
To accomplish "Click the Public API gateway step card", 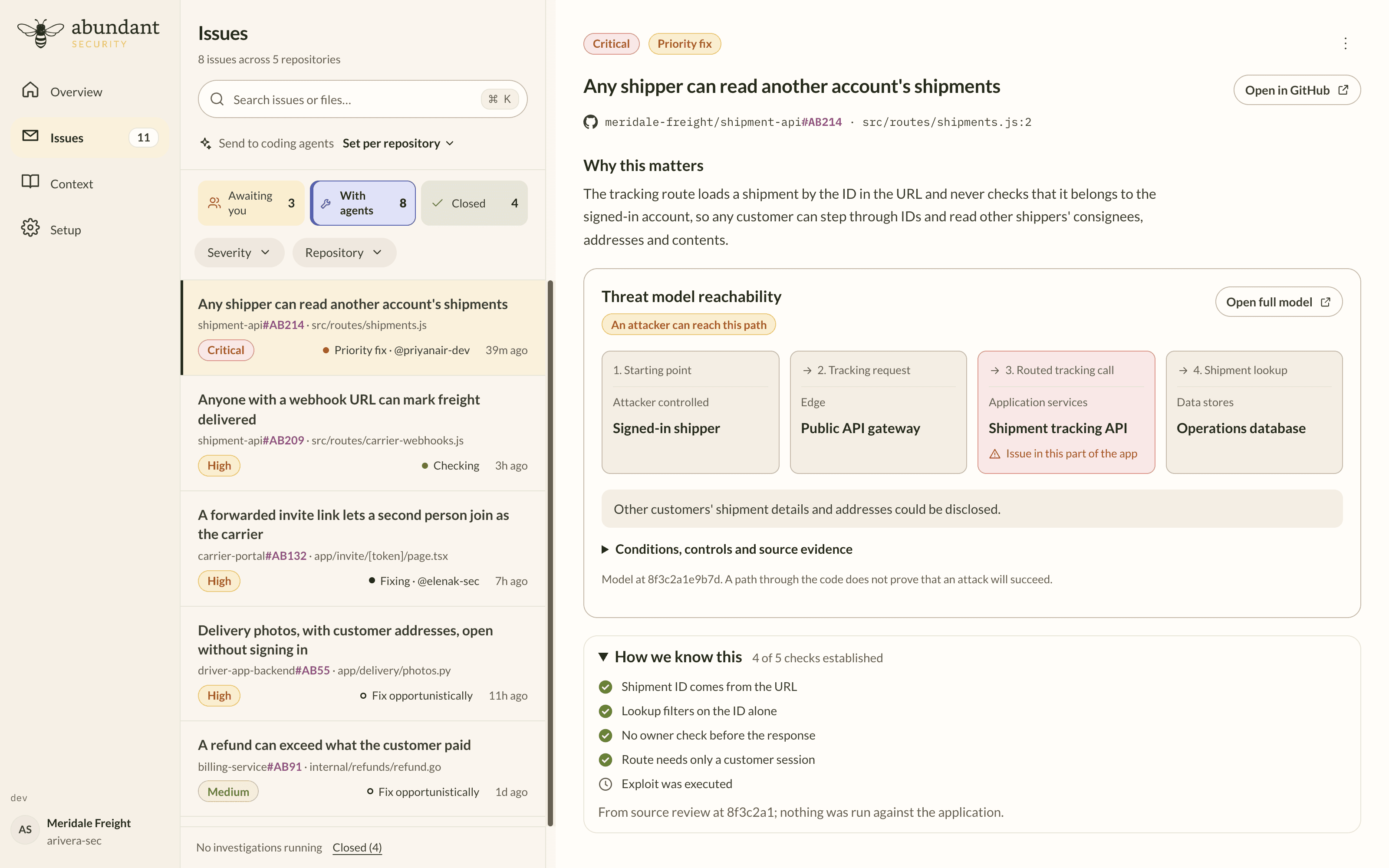I will 878,412.
